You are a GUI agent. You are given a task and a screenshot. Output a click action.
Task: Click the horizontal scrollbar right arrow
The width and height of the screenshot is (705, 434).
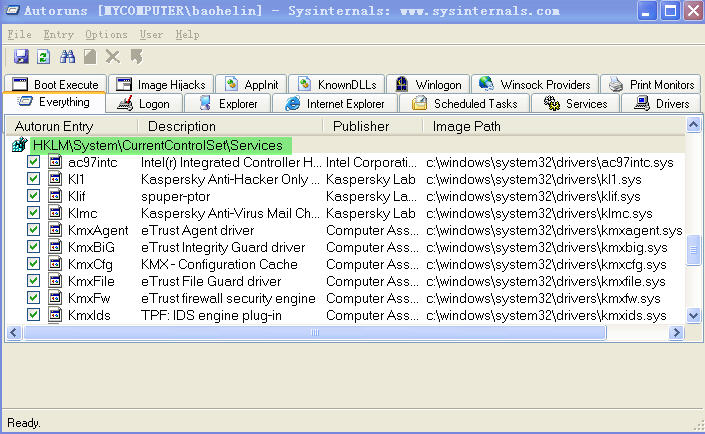click(x=676, y=332)
